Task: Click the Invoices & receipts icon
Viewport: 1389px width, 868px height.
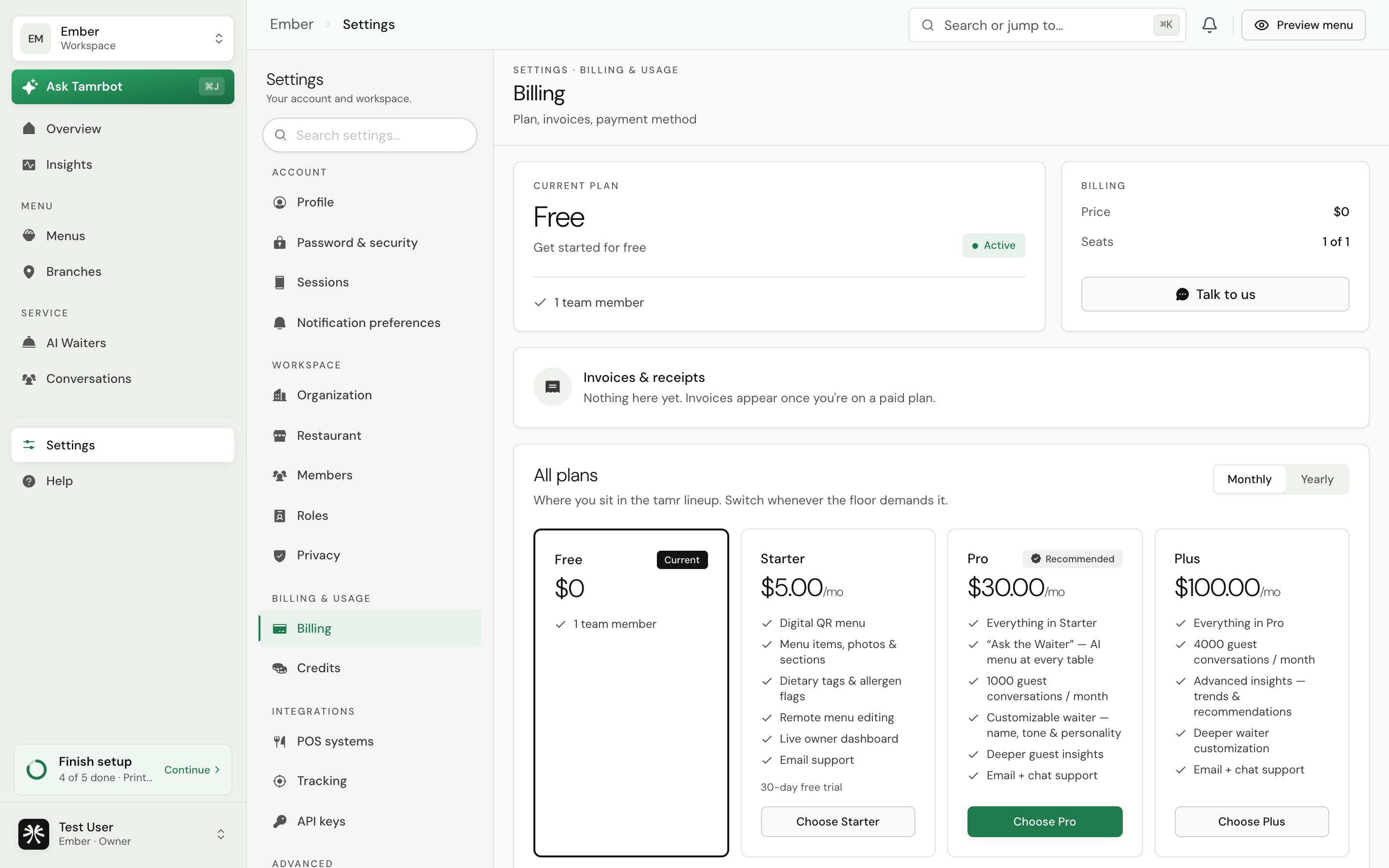Action: (552, 387)
